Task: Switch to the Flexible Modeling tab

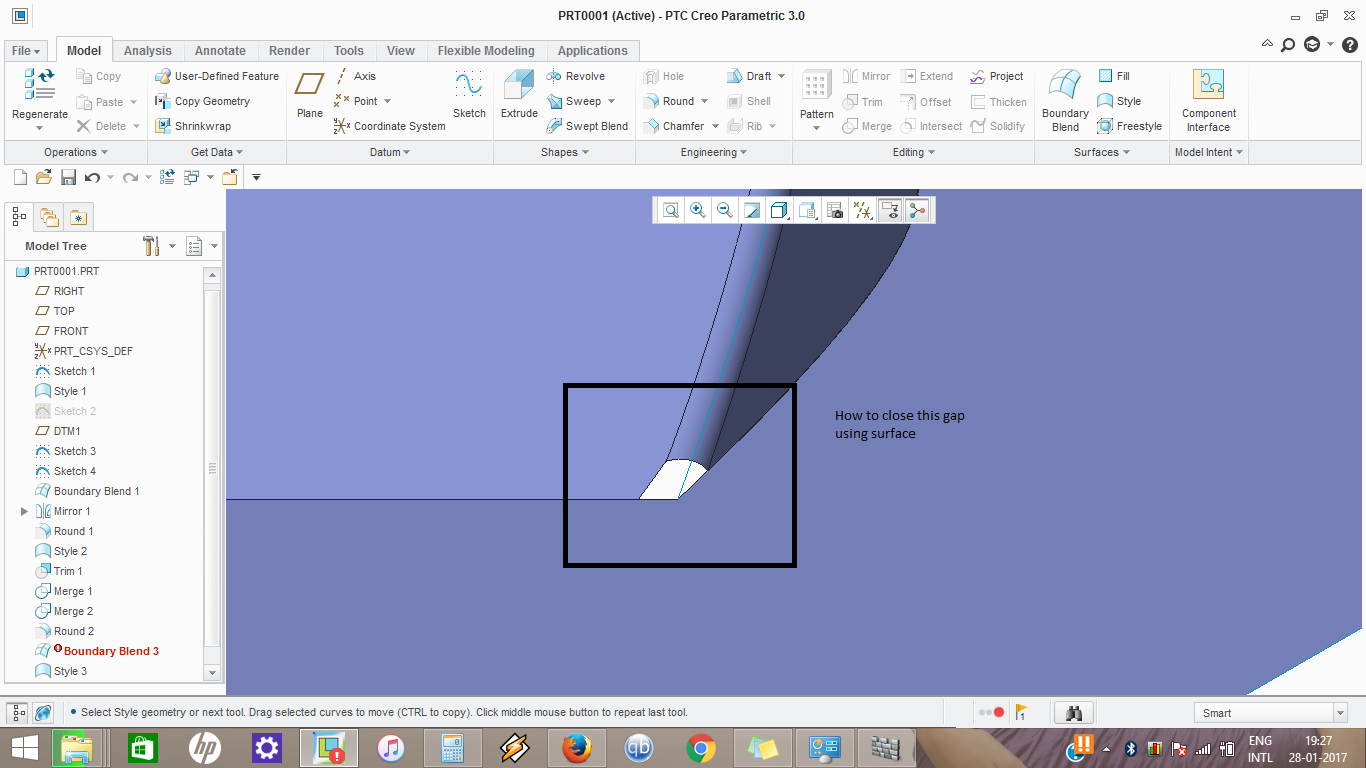Action: click(x=487, y=50)
